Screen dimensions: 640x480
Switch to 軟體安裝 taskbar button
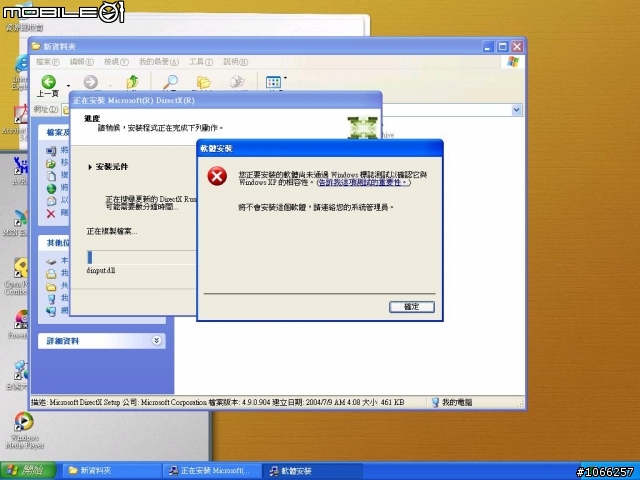(x=312, y=471)
